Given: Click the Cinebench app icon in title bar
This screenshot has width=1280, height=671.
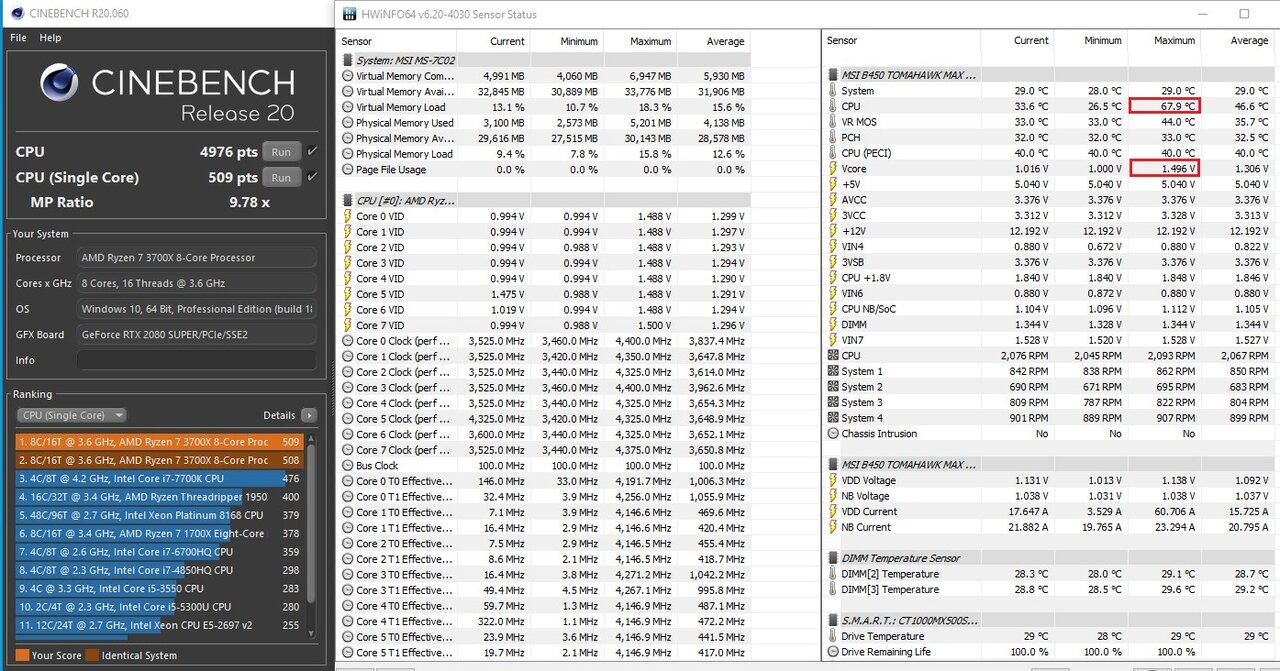Looking at the screenshot, I should (17, 13).
